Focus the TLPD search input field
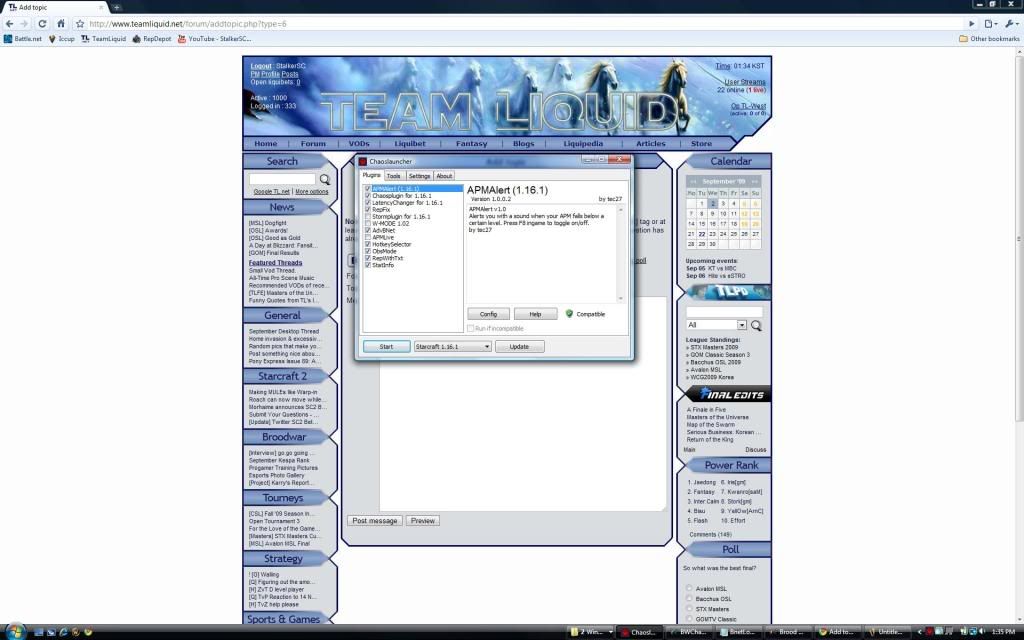The width and height of the screenshot is (1024, 640). (x=724, y=312)
